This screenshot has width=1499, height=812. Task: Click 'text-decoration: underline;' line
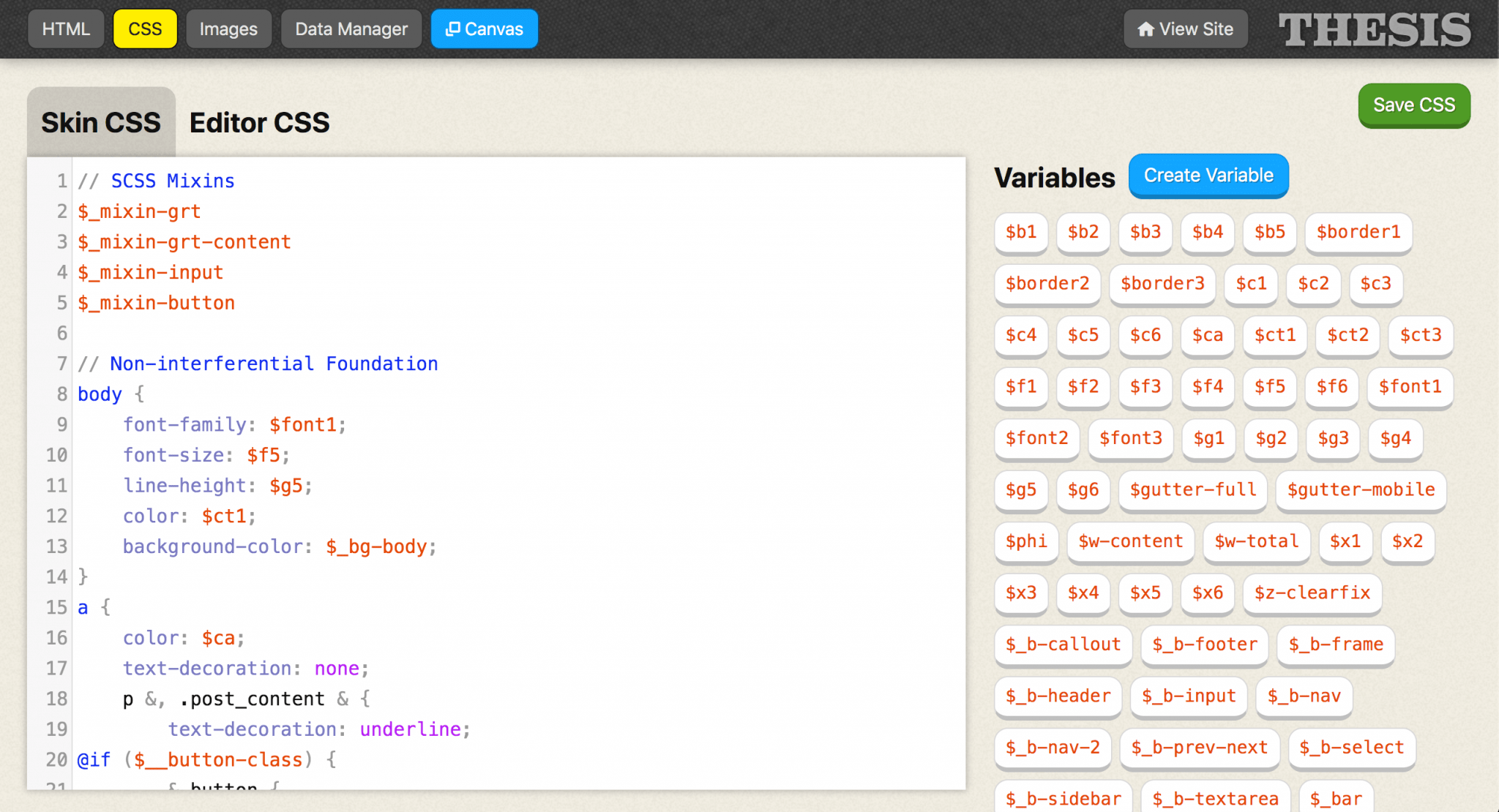319,730
